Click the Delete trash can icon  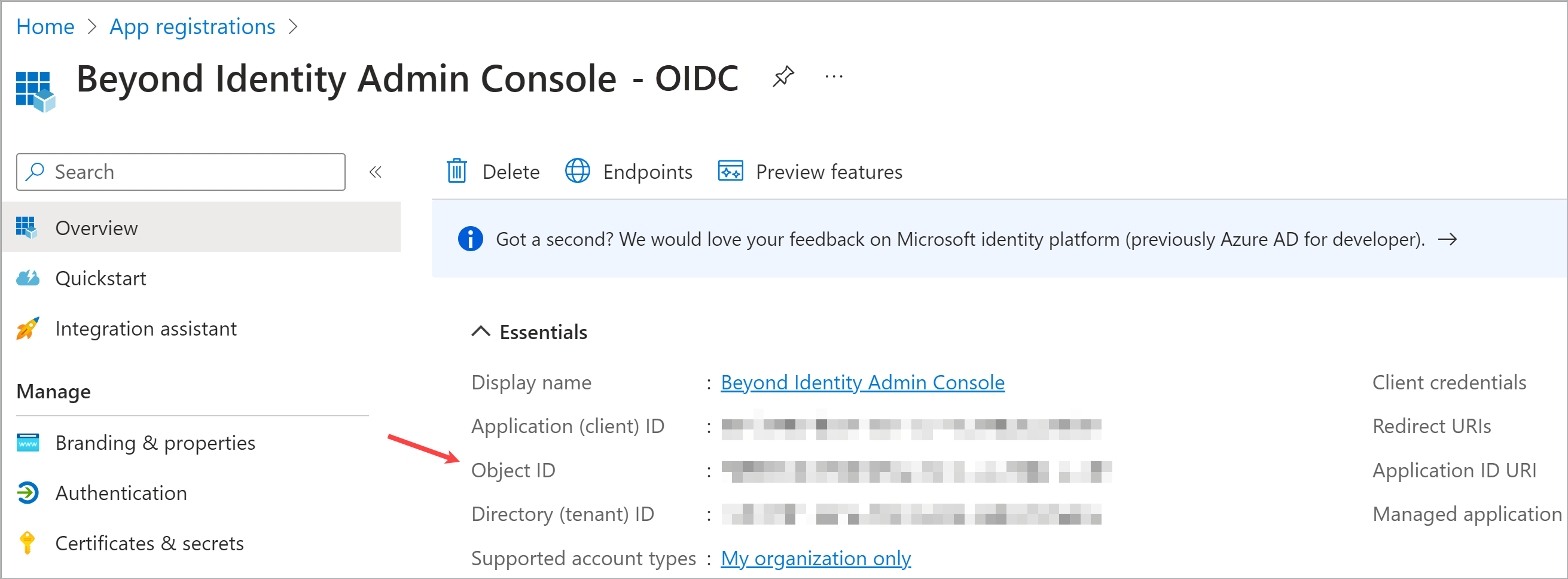click(456, 172)
